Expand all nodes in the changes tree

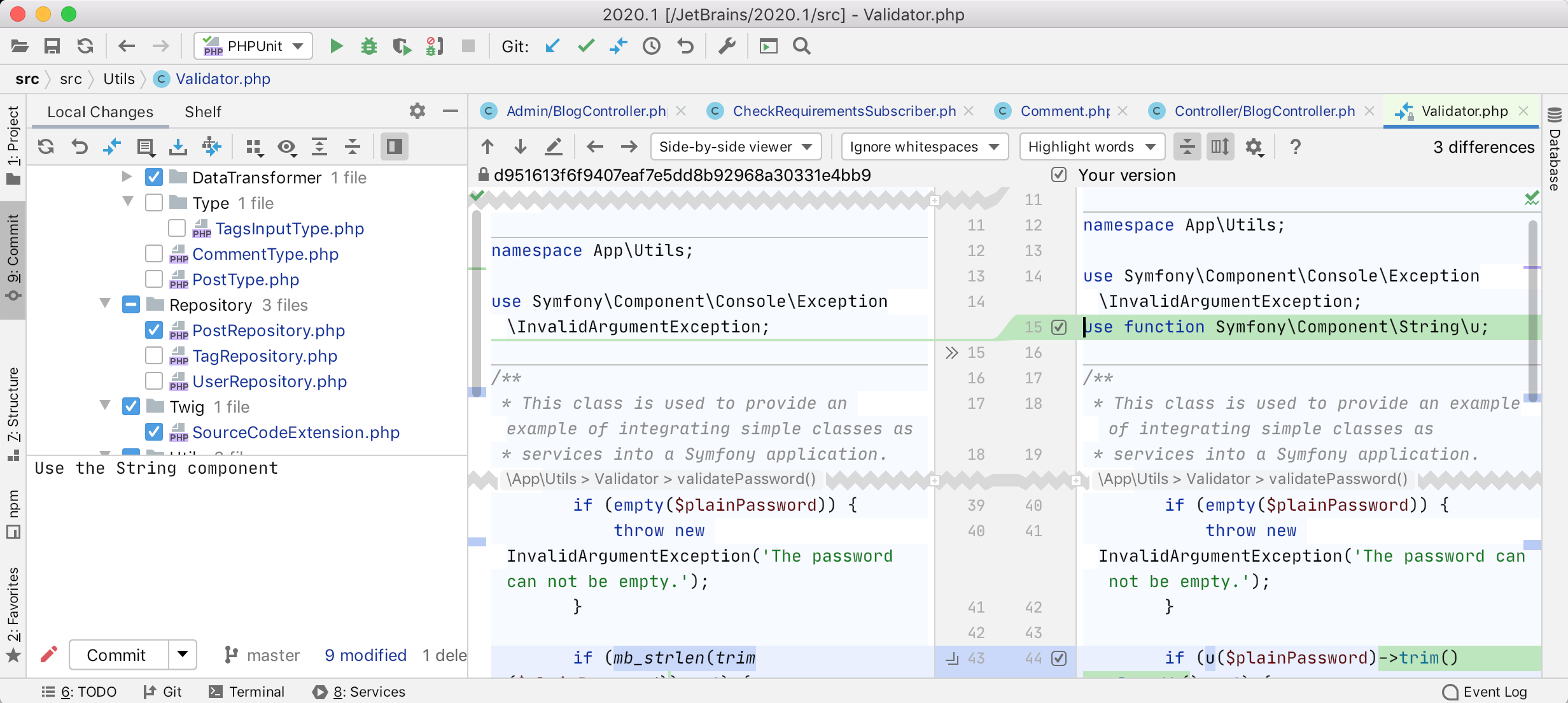click(319, 147)
